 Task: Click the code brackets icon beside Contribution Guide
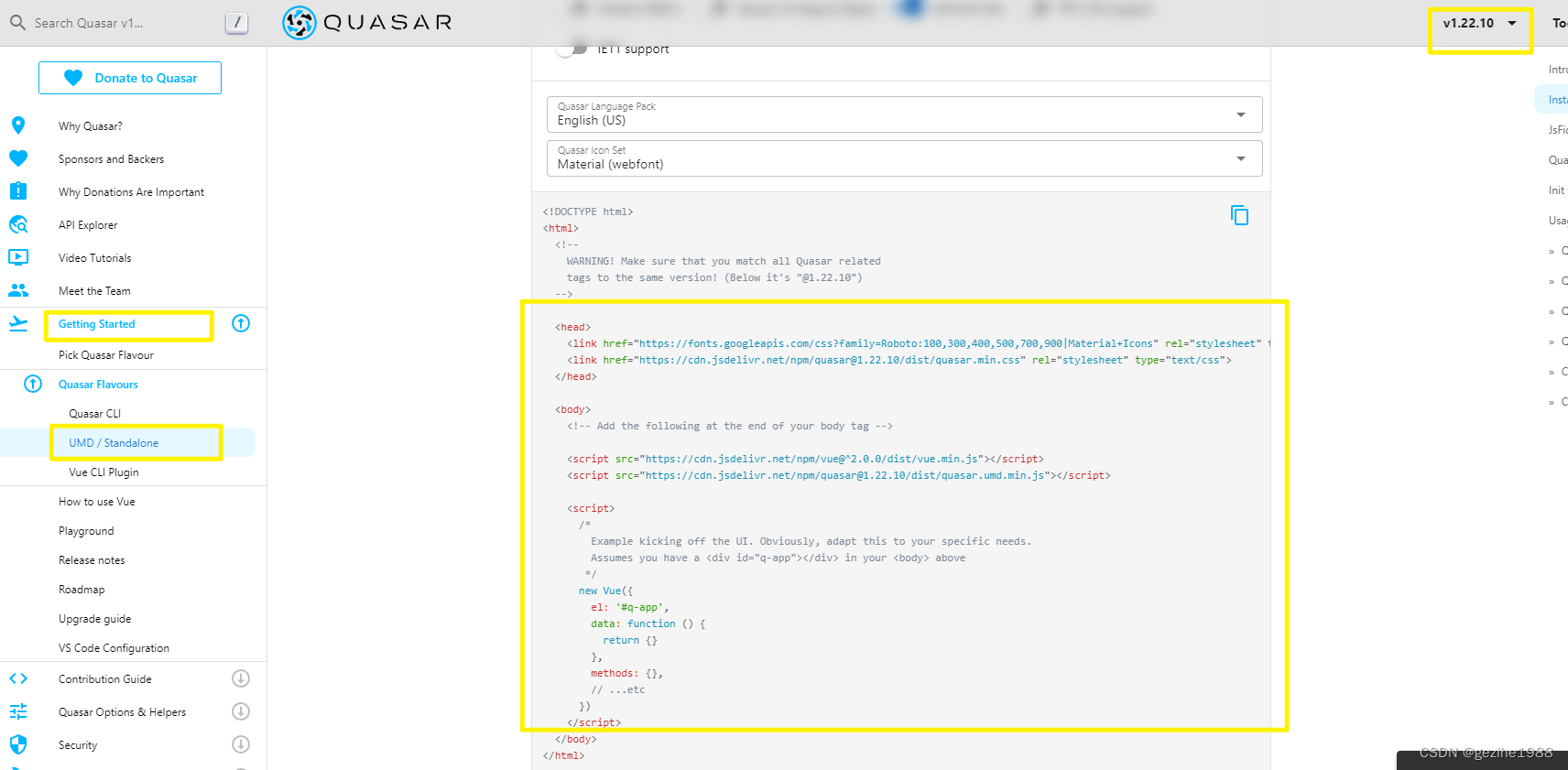(18, 678)
